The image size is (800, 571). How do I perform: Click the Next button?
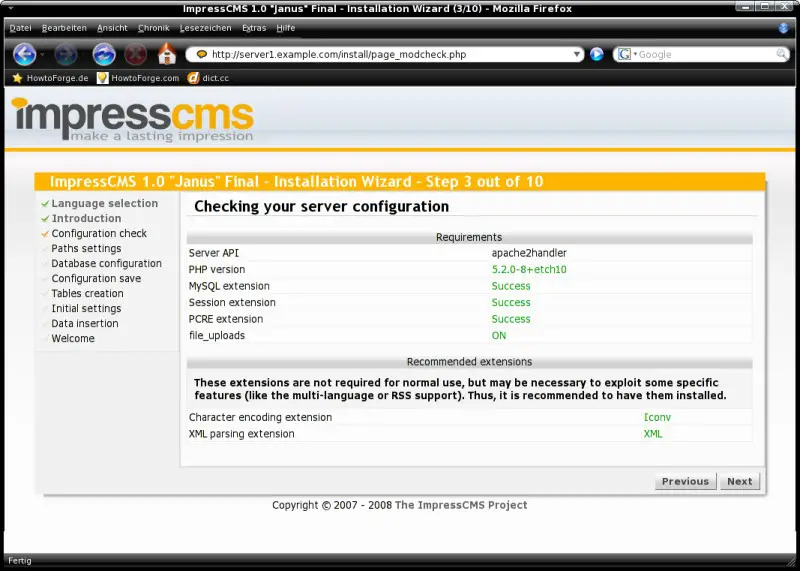pos(739,481)
